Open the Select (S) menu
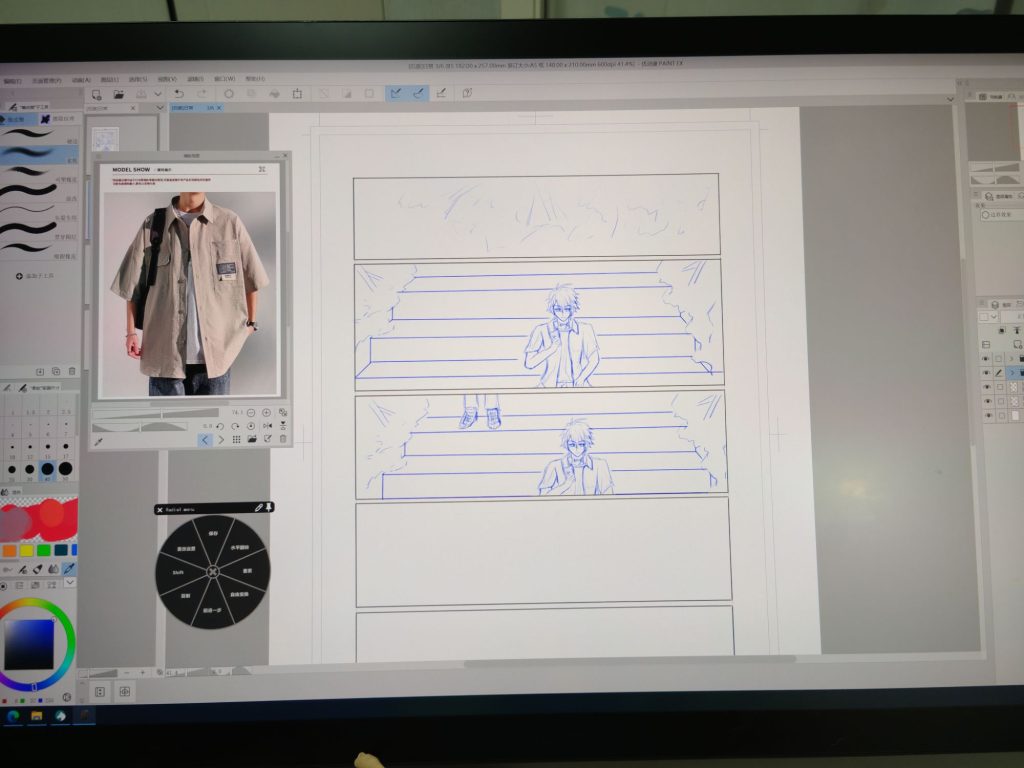1024x768 pixels. tap(138, 80)
